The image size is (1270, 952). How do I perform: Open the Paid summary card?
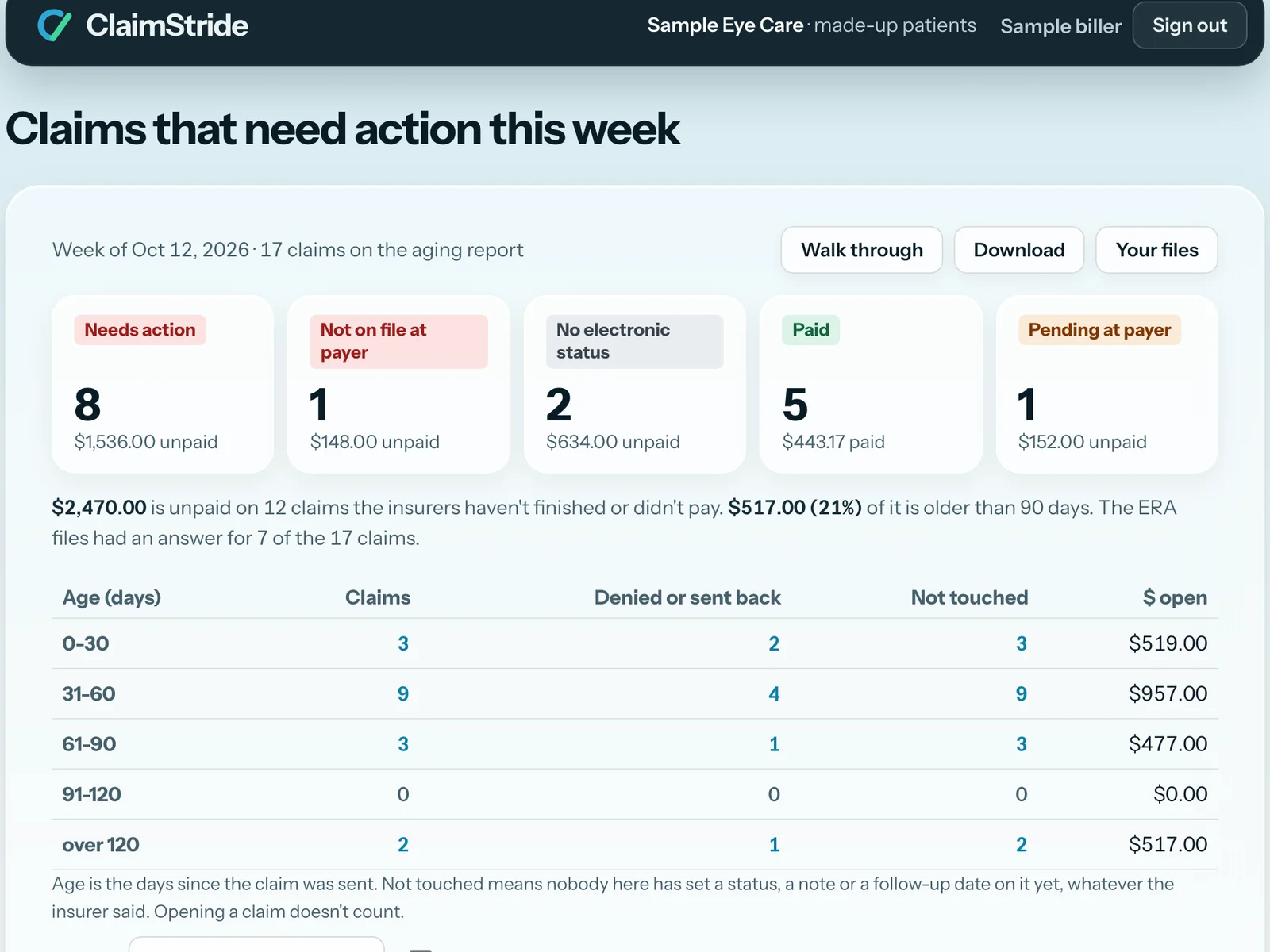coord(871,384)
